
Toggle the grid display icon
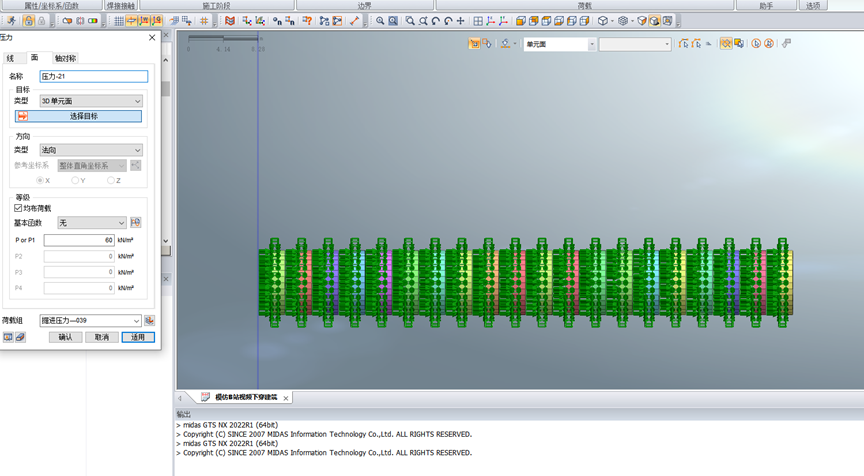119,21
